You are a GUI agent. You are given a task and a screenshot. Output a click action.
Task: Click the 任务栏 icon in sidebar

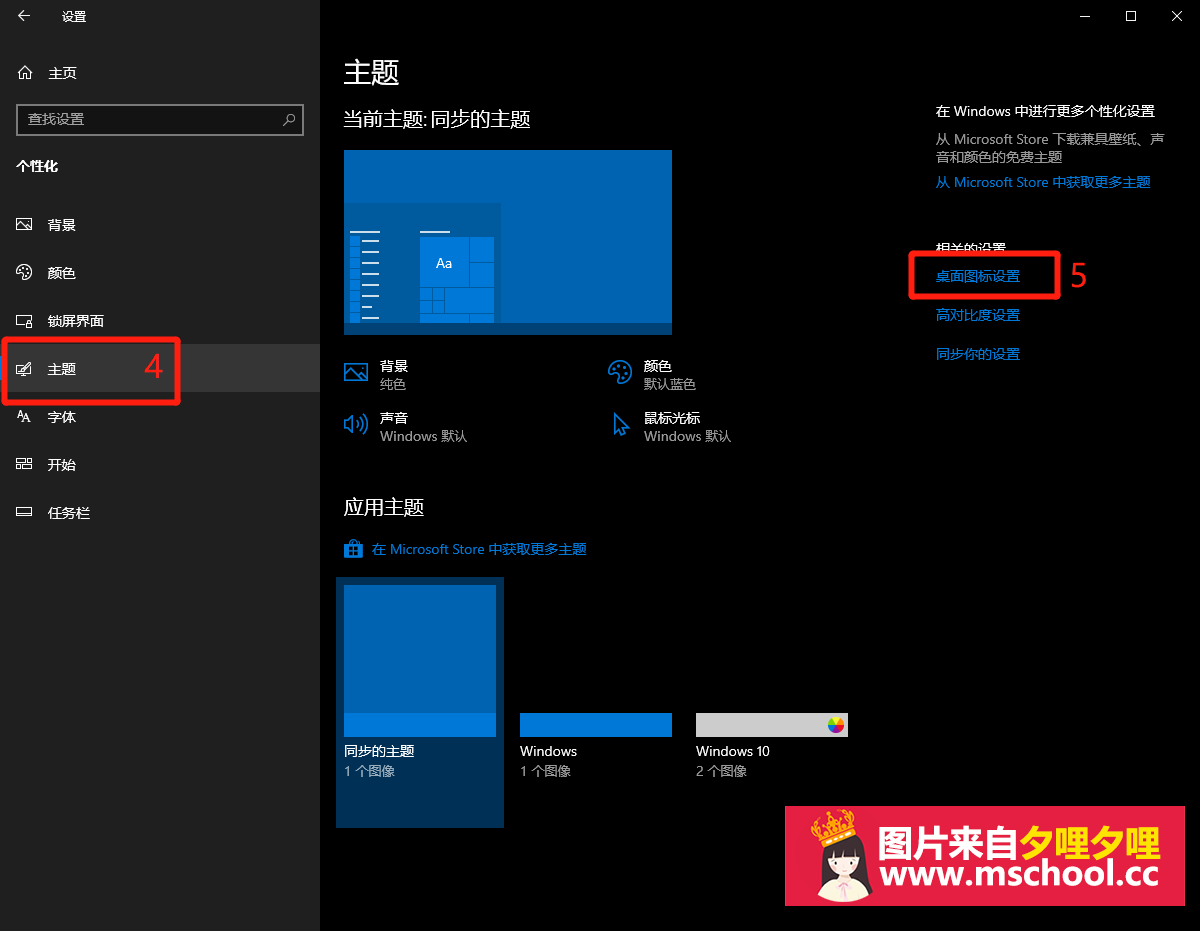point(25,513)
